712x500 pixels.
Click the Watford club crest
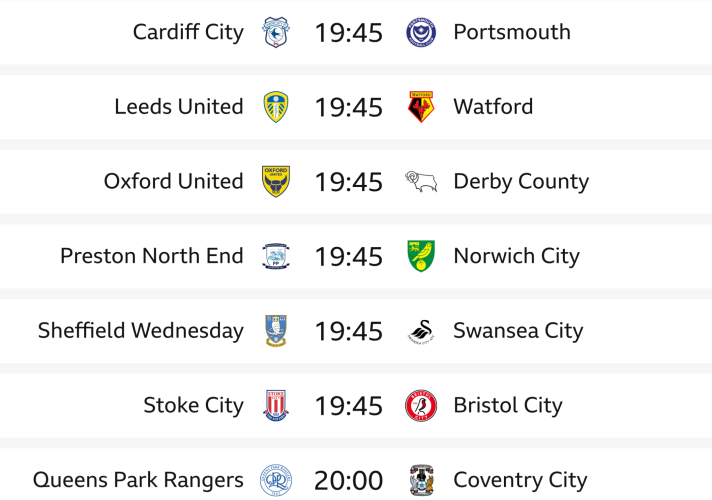pyautogui.click(x=421, y=107)
